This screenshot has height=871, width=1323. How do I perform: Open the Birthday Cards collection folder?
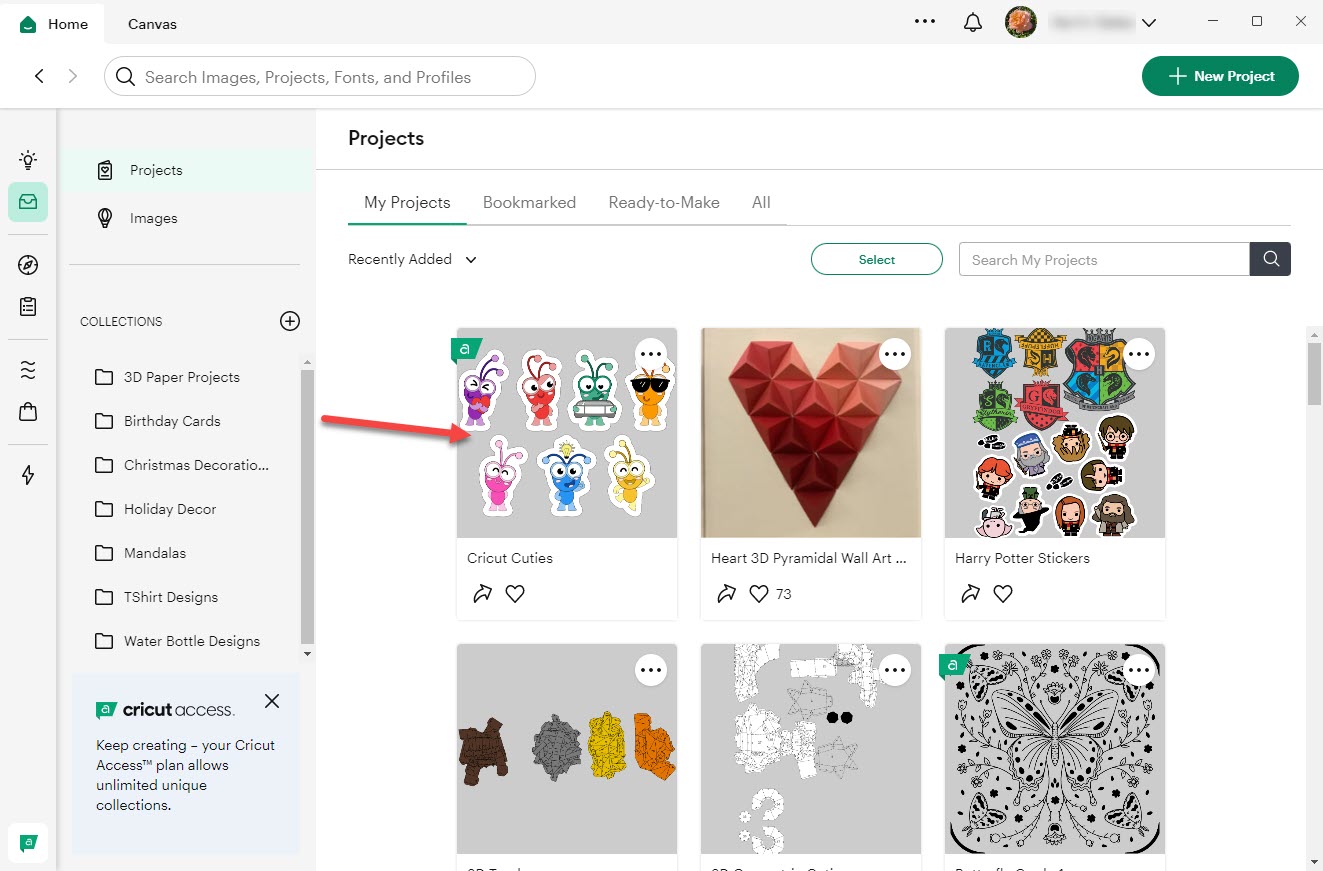click(x=172, y=421)
